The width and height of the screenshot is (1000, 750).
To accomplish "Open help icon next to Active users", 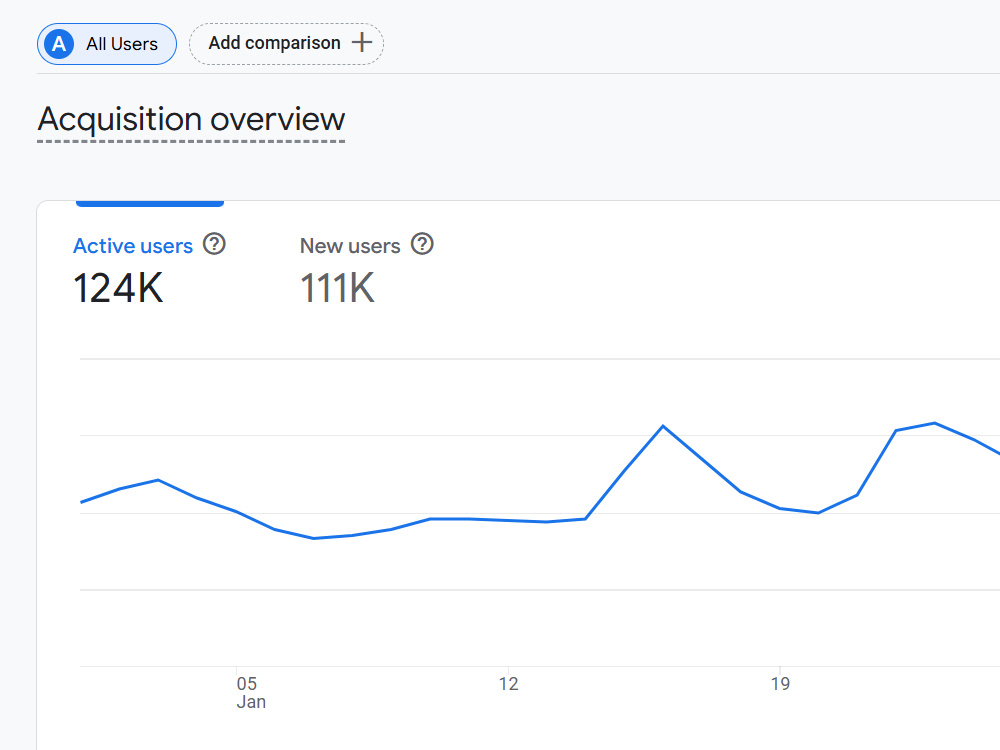I will pyautogui.click(x=214, y=244).
